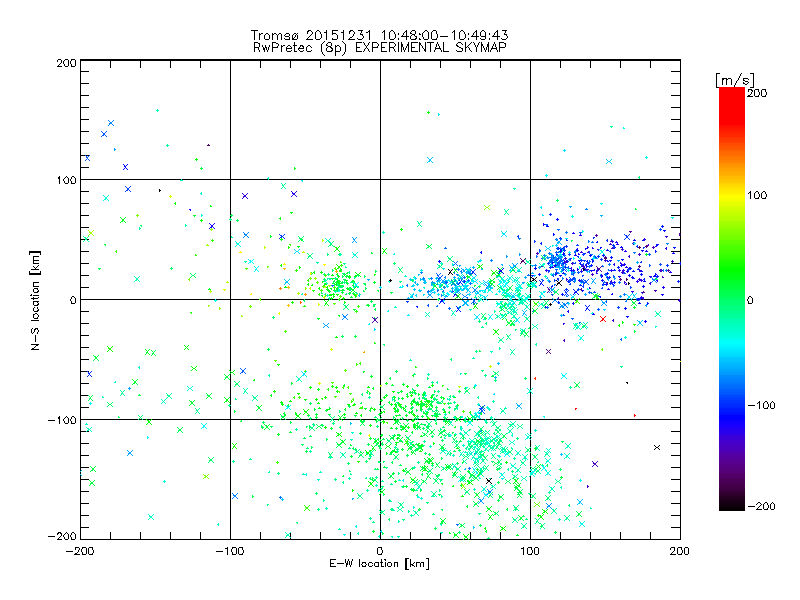Click the red X marker in the plot

(x=603, y=319)
